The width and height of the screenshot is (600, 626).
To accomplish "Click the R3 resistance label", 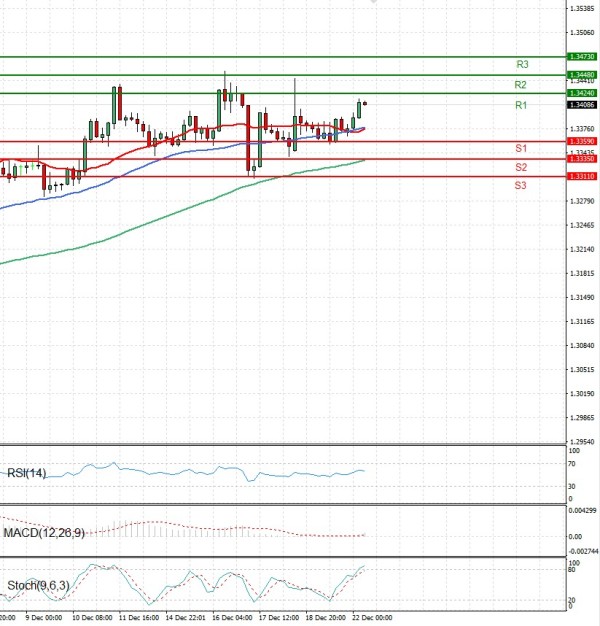I will pos(521,64).
